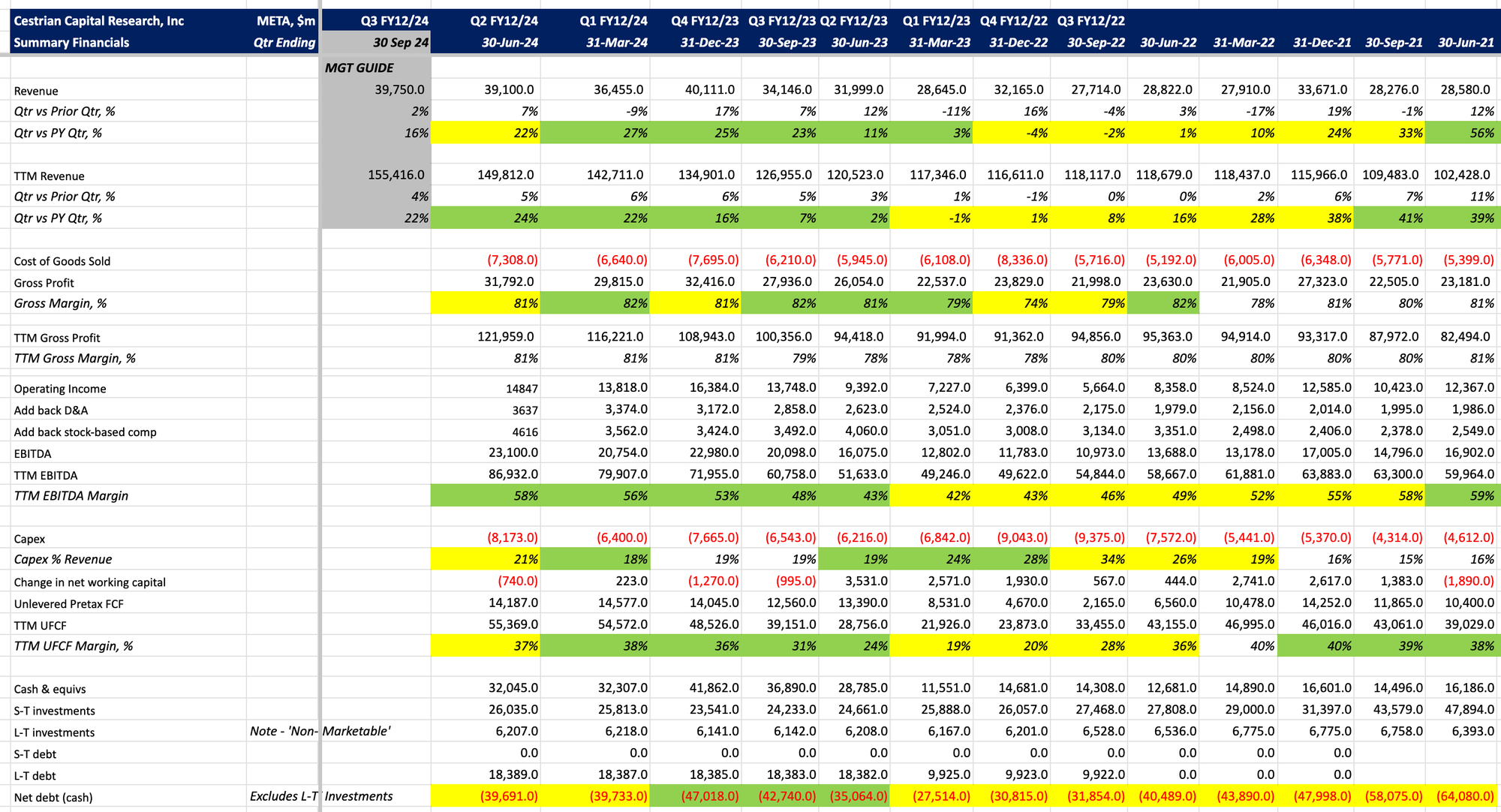Click the MGT GUIDE revenue cell 39,750.0
The height and width of the screenshot is (812, 1501).
(x=399, y=90)
